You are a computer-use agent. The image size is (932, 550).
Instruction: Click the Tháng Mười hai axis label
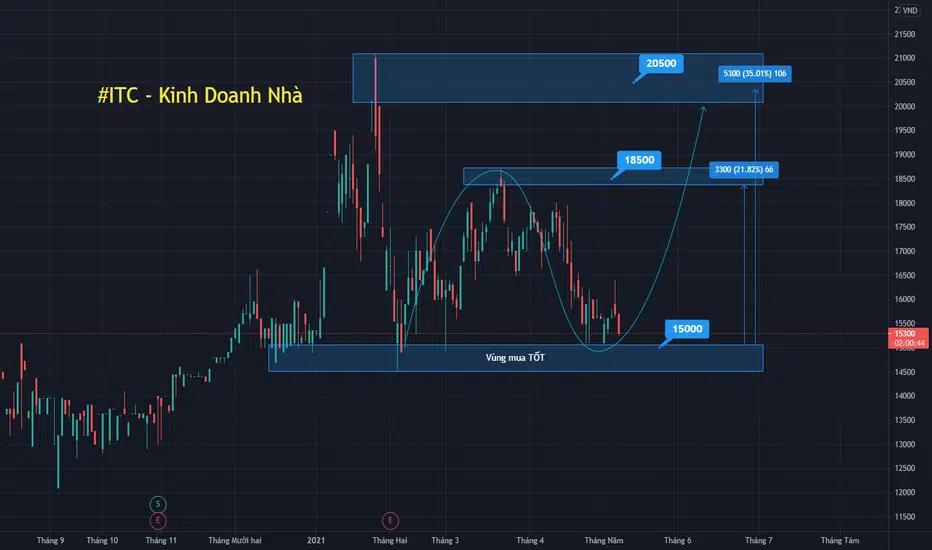pyautogui.click(x=235, y=540)
